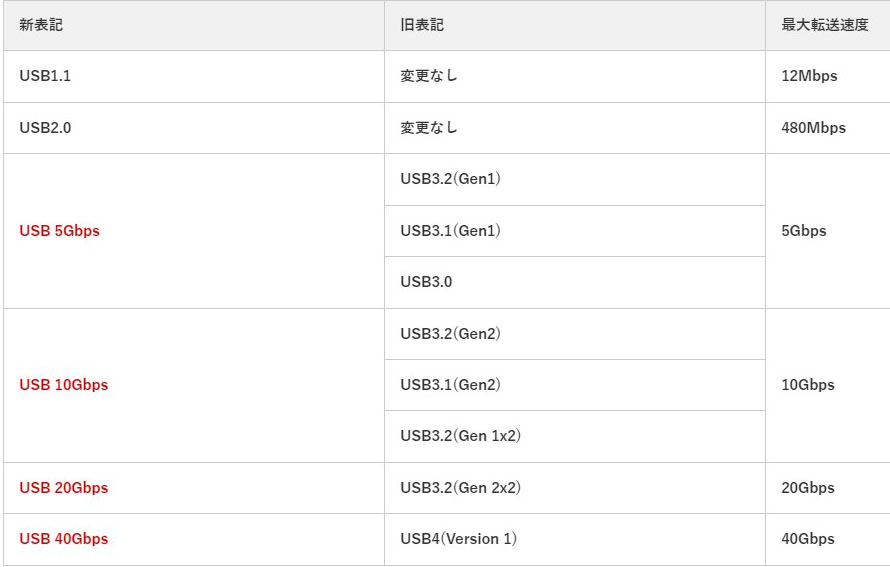Click the 最大転送速度 column header
The image size is (890, 567).
point(825,25)
